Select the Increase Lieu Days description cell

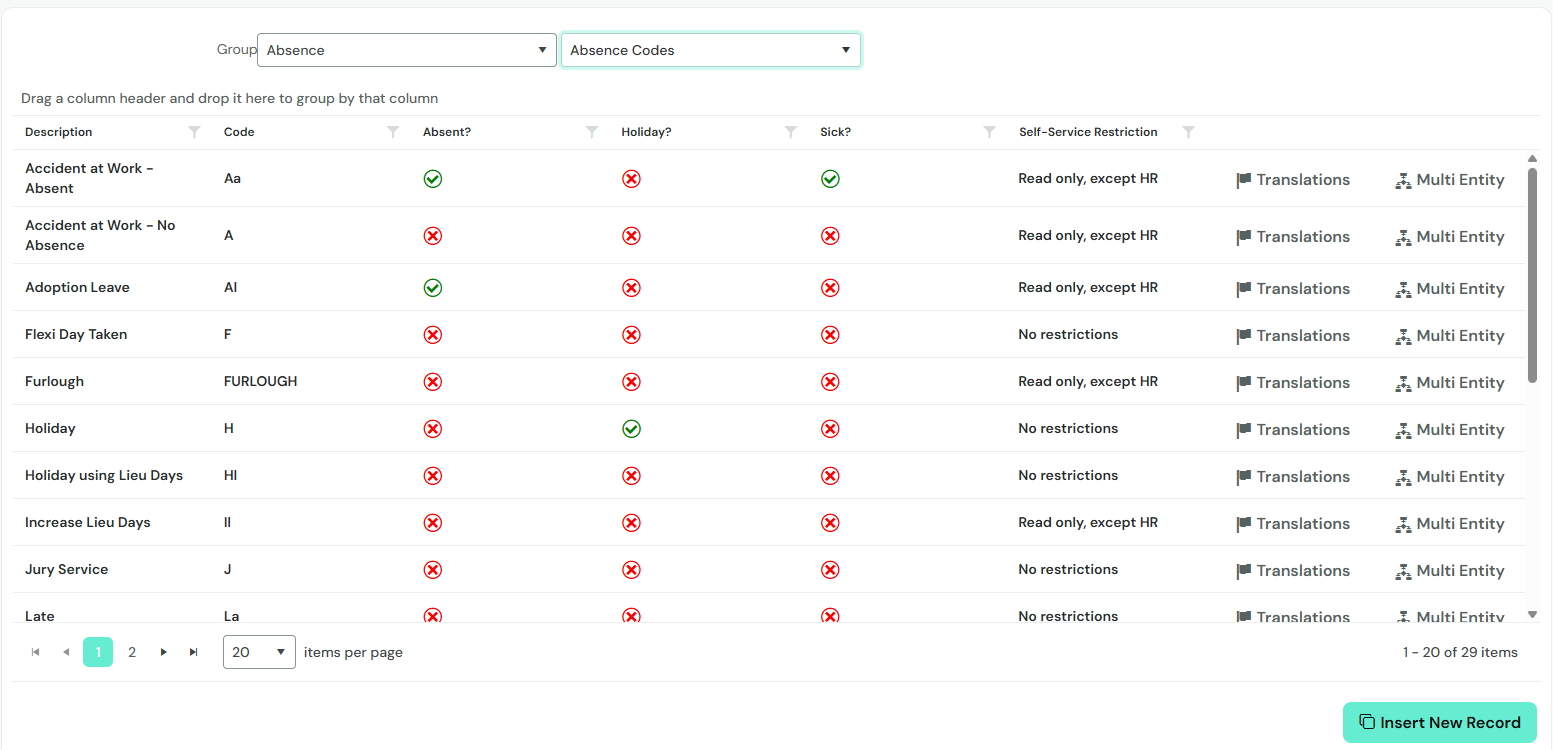tap(88, 523)
